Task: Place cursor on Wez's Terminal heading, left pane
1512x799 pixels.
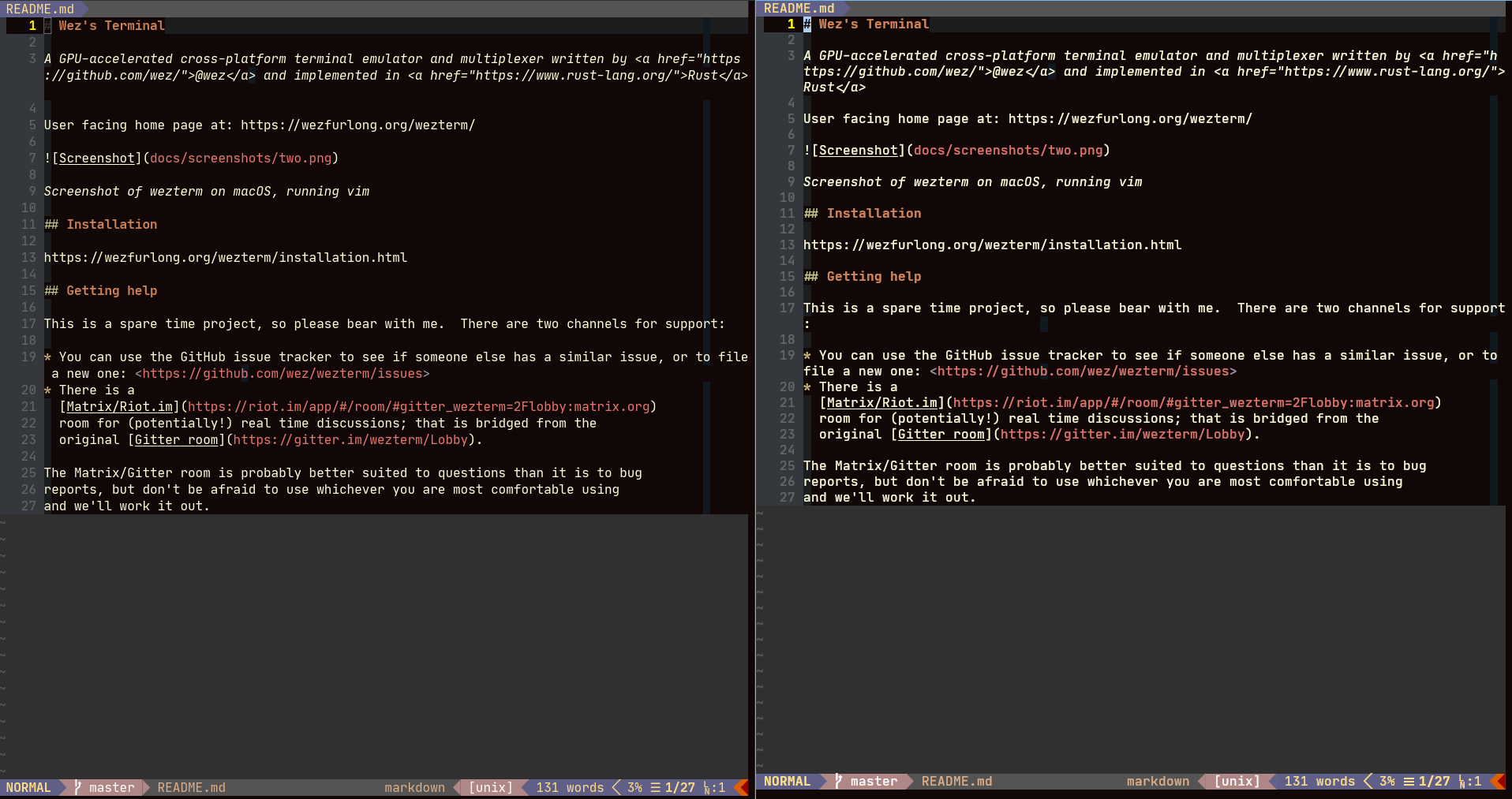Action: [x=111, y=25]
